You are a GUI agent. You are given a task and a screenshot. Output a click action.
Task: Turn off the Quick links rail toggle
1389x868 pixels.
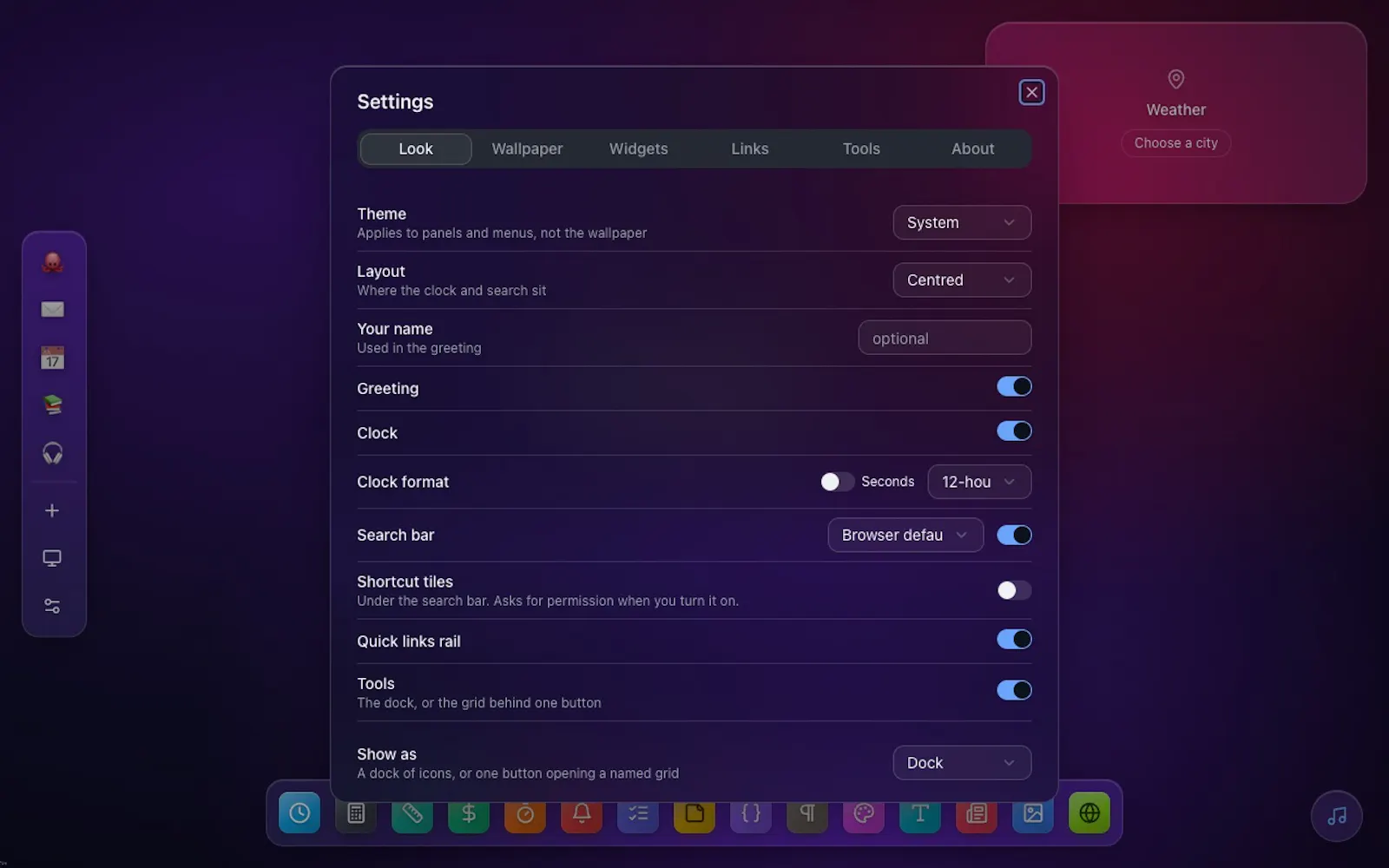(1014, 640)
